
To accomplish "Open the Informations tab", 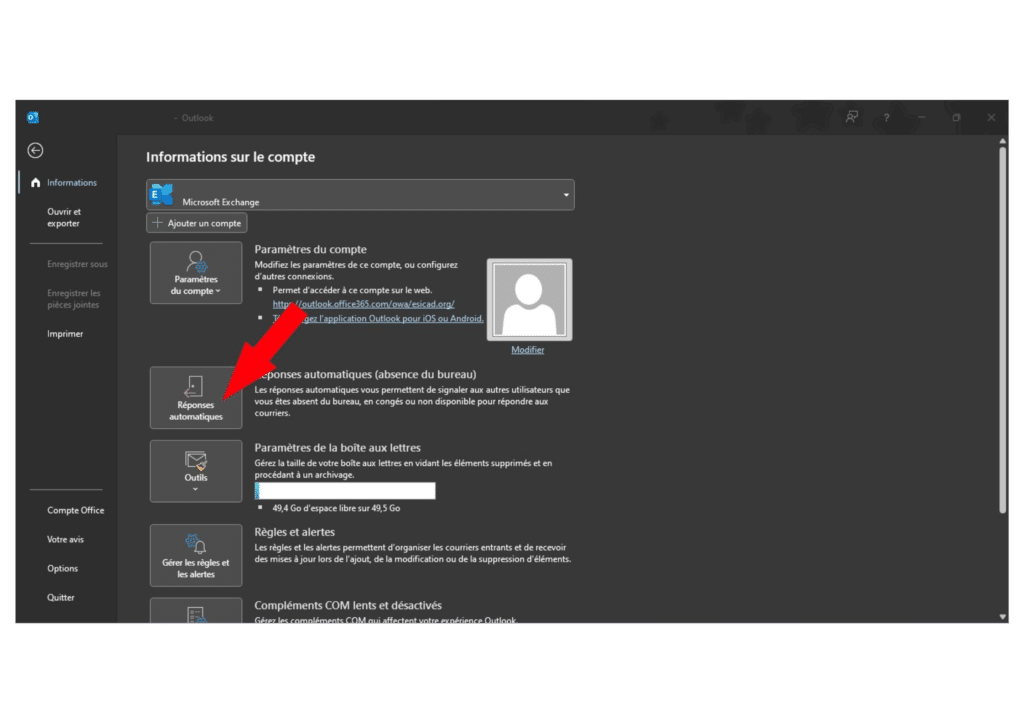I will click(71, 183).
